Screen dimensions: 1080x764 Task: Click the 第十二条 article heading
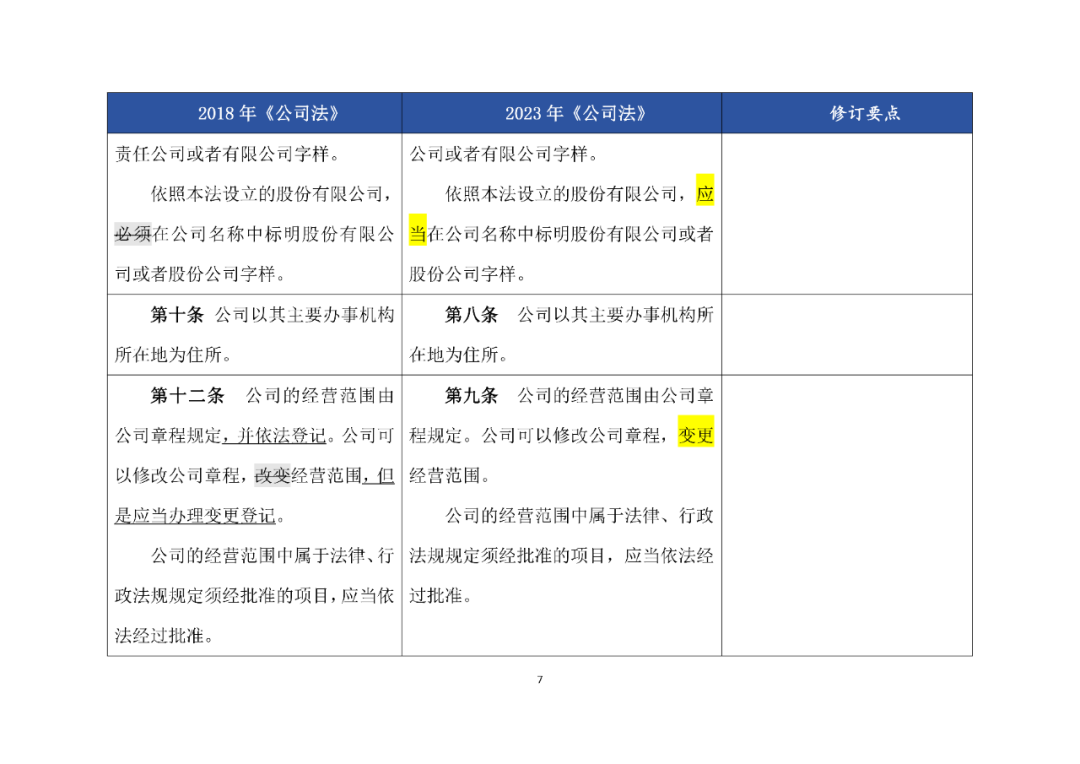pyautogui.click(x=187, y=395)
